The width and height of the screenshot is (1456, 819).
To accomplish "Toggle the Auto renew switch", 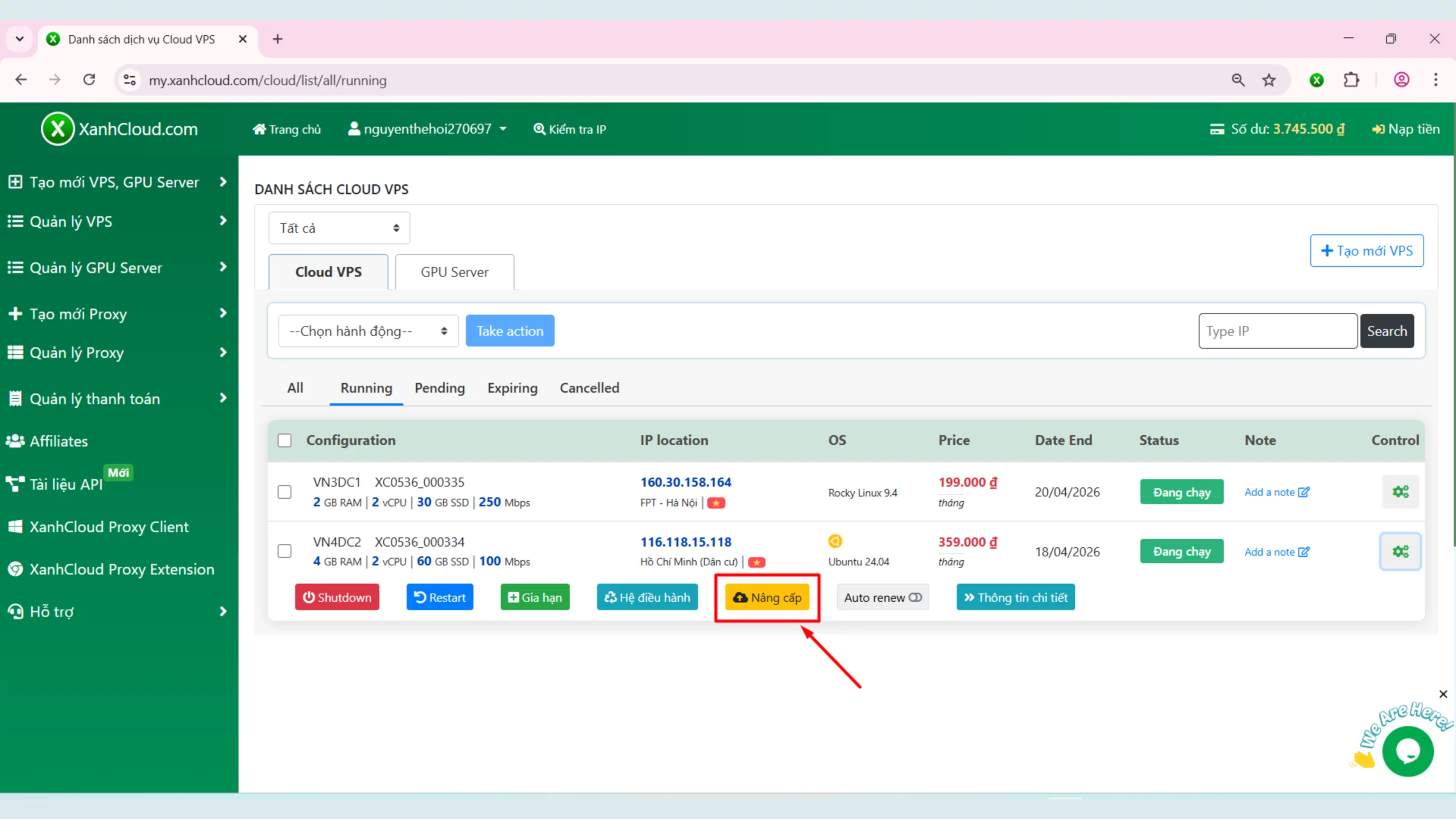I will pos(915,598).
